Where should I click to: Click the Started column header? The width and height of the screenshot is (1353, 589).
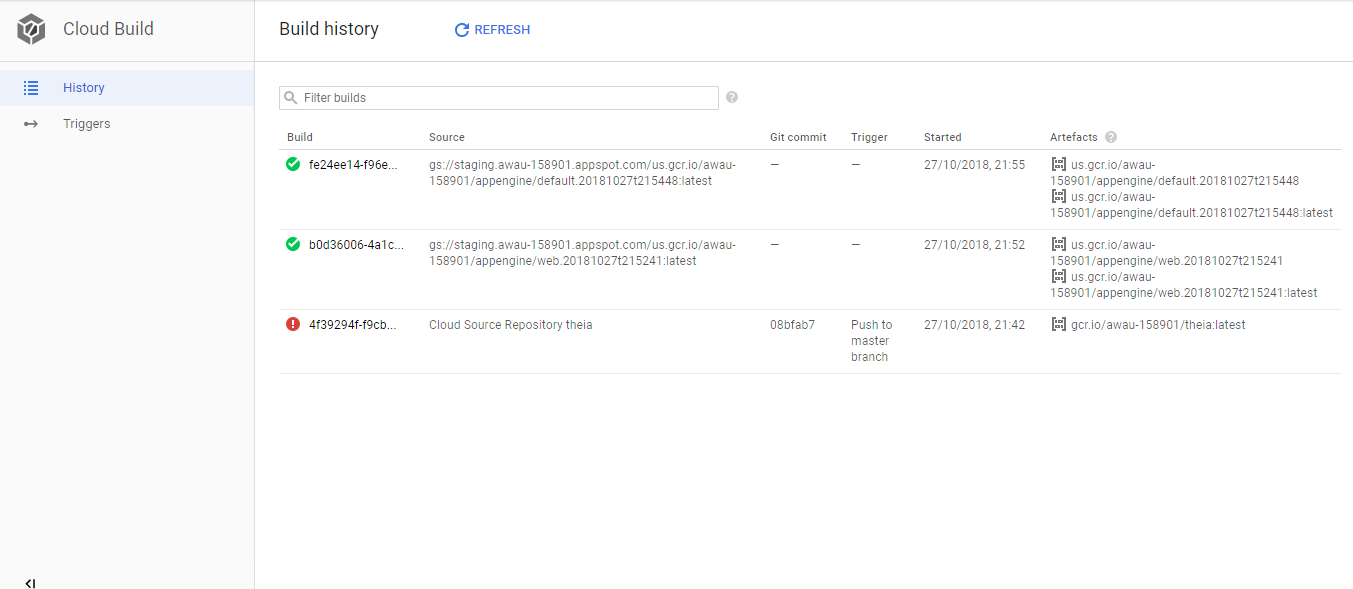click(x=942, y=137)
